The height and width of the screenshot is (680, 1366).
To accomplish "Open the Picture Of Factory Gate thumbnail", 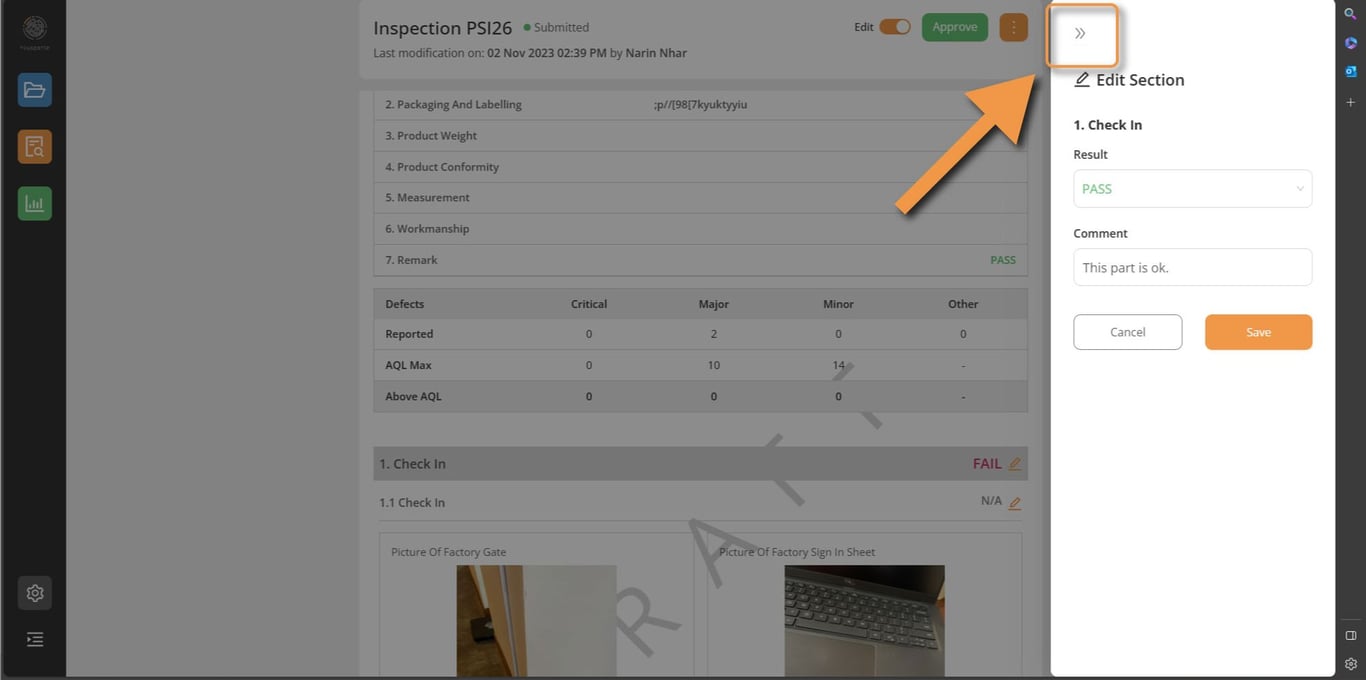I will coord(536,621).
